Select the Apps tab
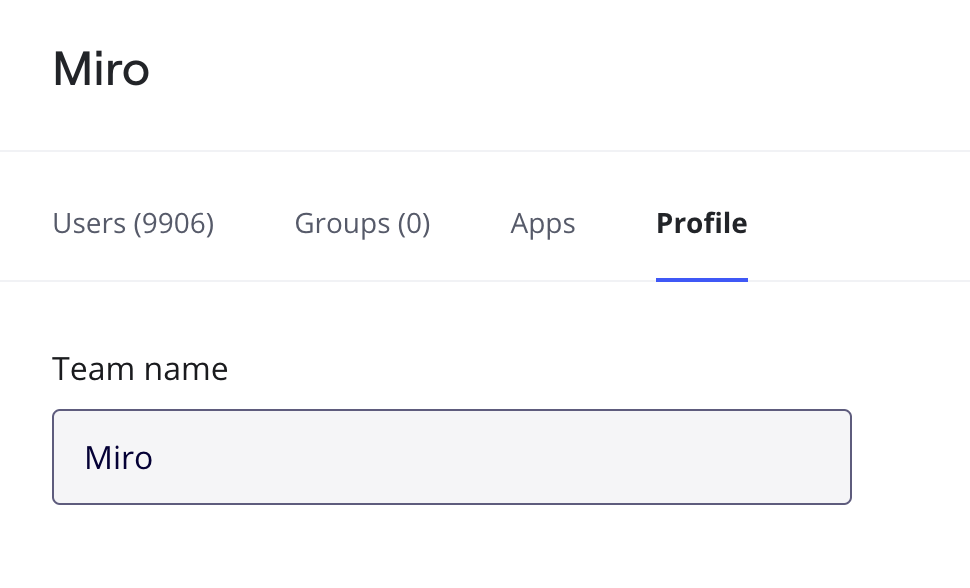 point(543,223)
